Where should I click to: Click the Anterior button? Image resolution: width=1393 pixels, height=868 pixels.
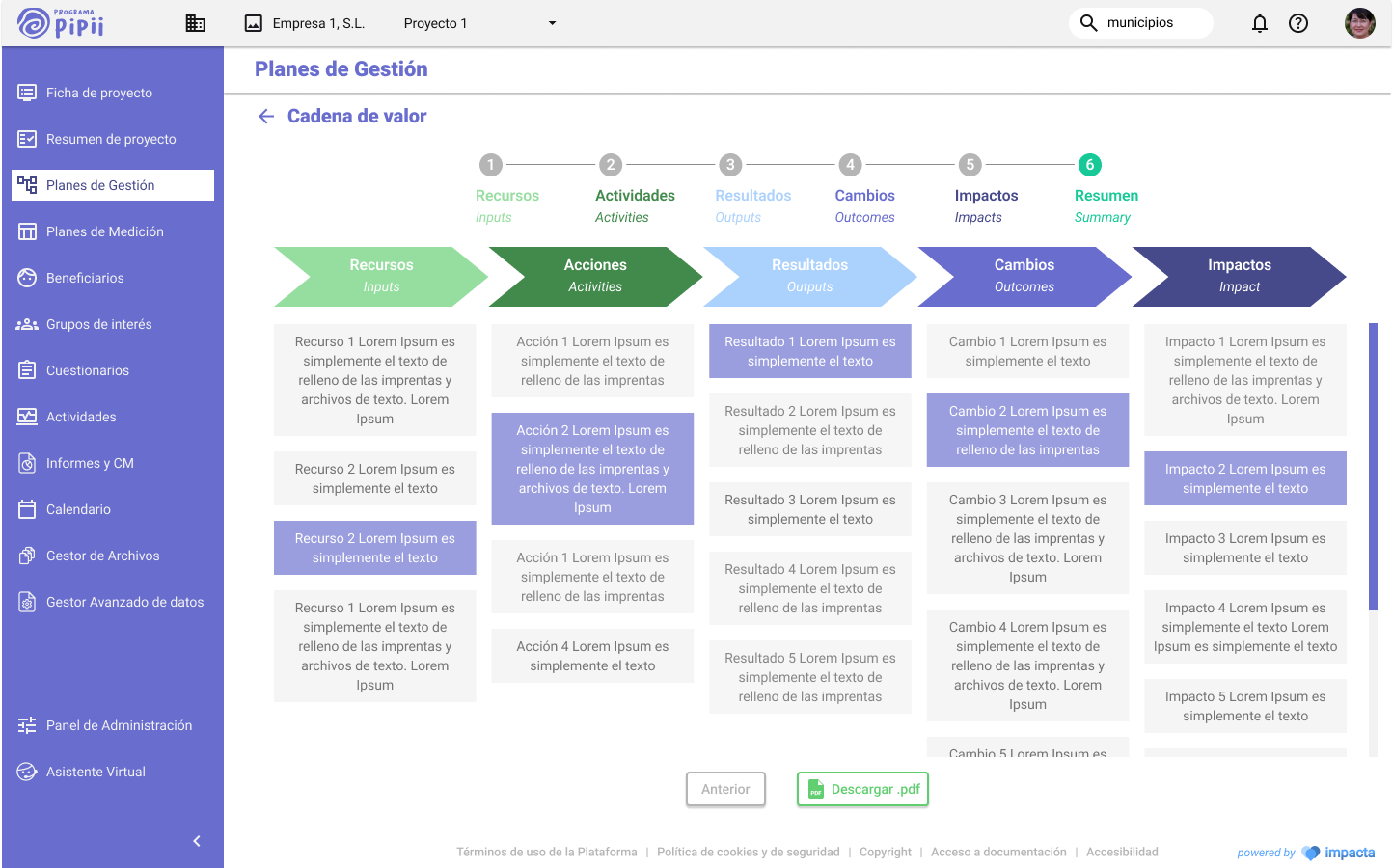click(725, 789)
